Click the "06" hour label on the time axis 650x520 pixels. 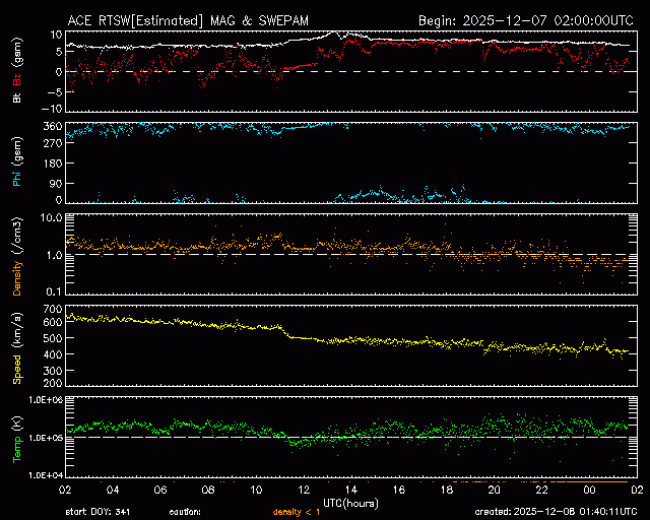160,490
